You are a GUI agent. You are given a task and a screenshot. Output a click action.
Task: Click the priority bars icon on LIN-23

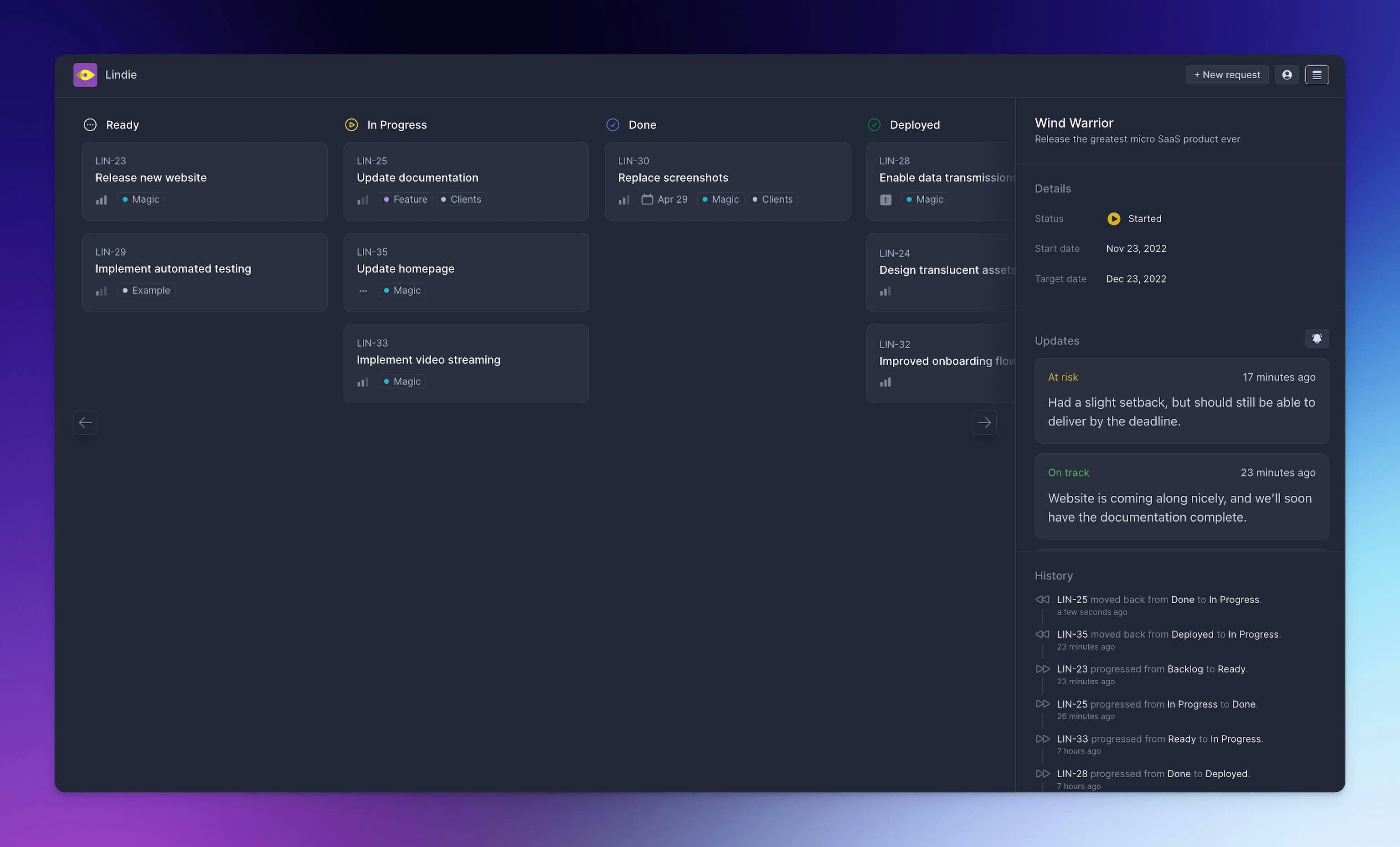coord(101,200)
